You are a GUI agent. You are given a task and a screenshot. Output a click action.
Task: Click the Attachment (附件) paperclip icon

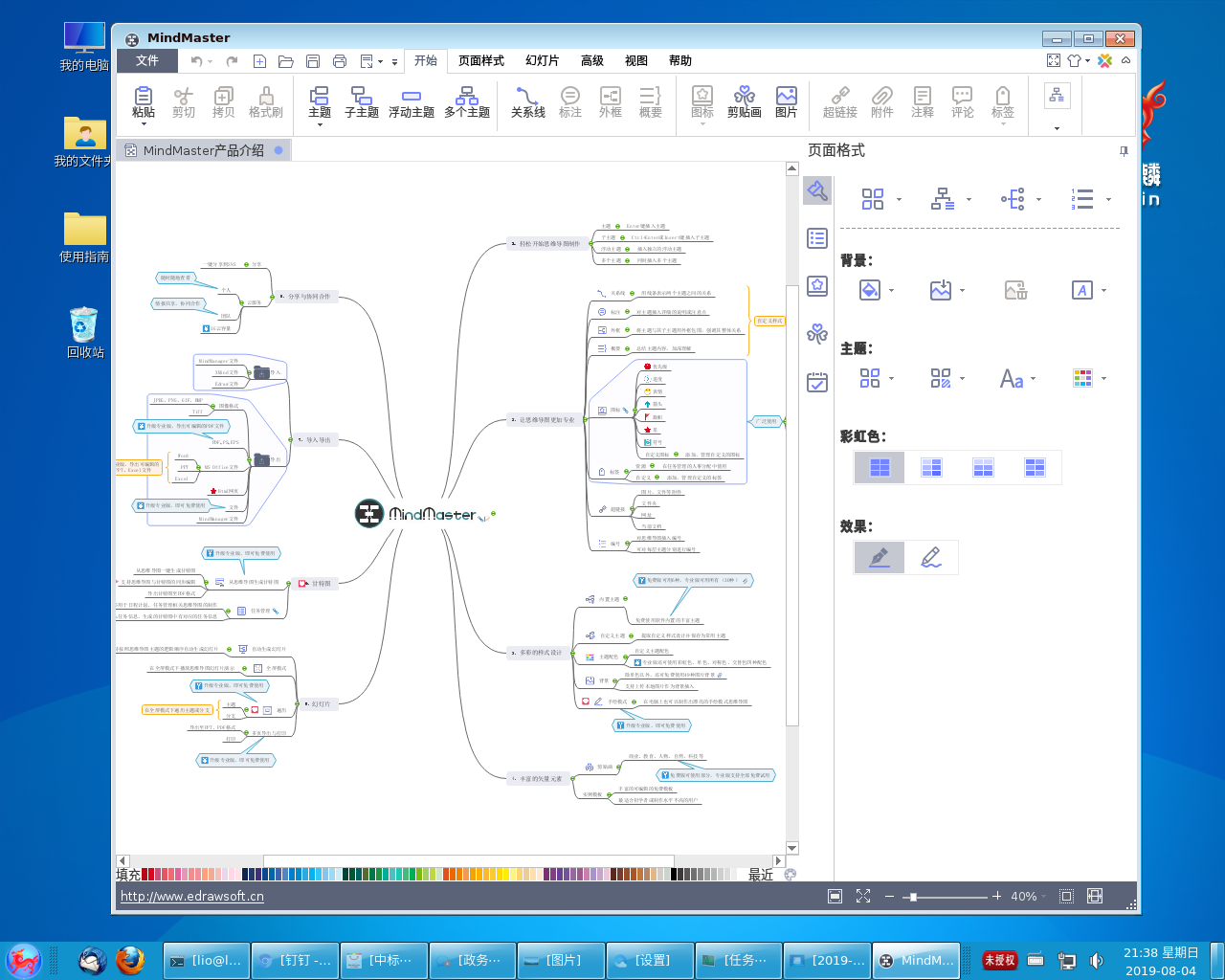tap(882, 96)
